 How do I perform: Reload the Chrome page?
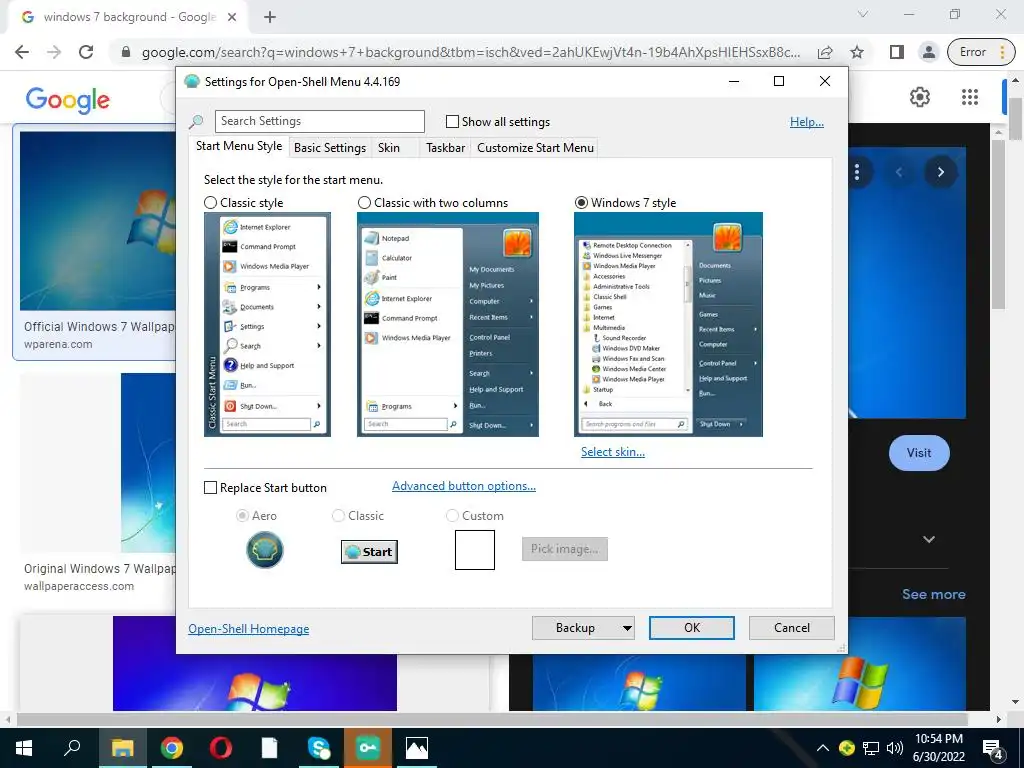point(86,52)
